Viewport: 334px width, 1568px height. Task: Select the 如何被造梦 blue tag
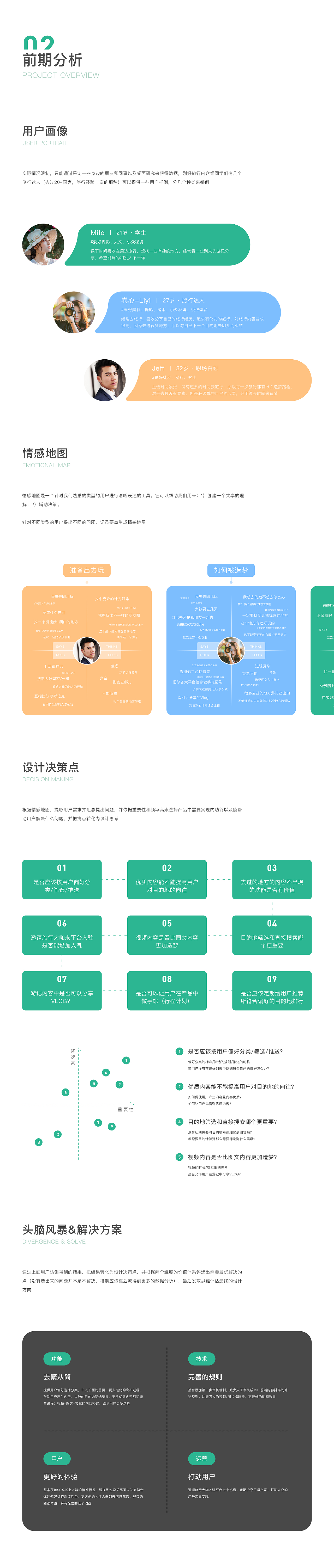click(x=231, y=570)
